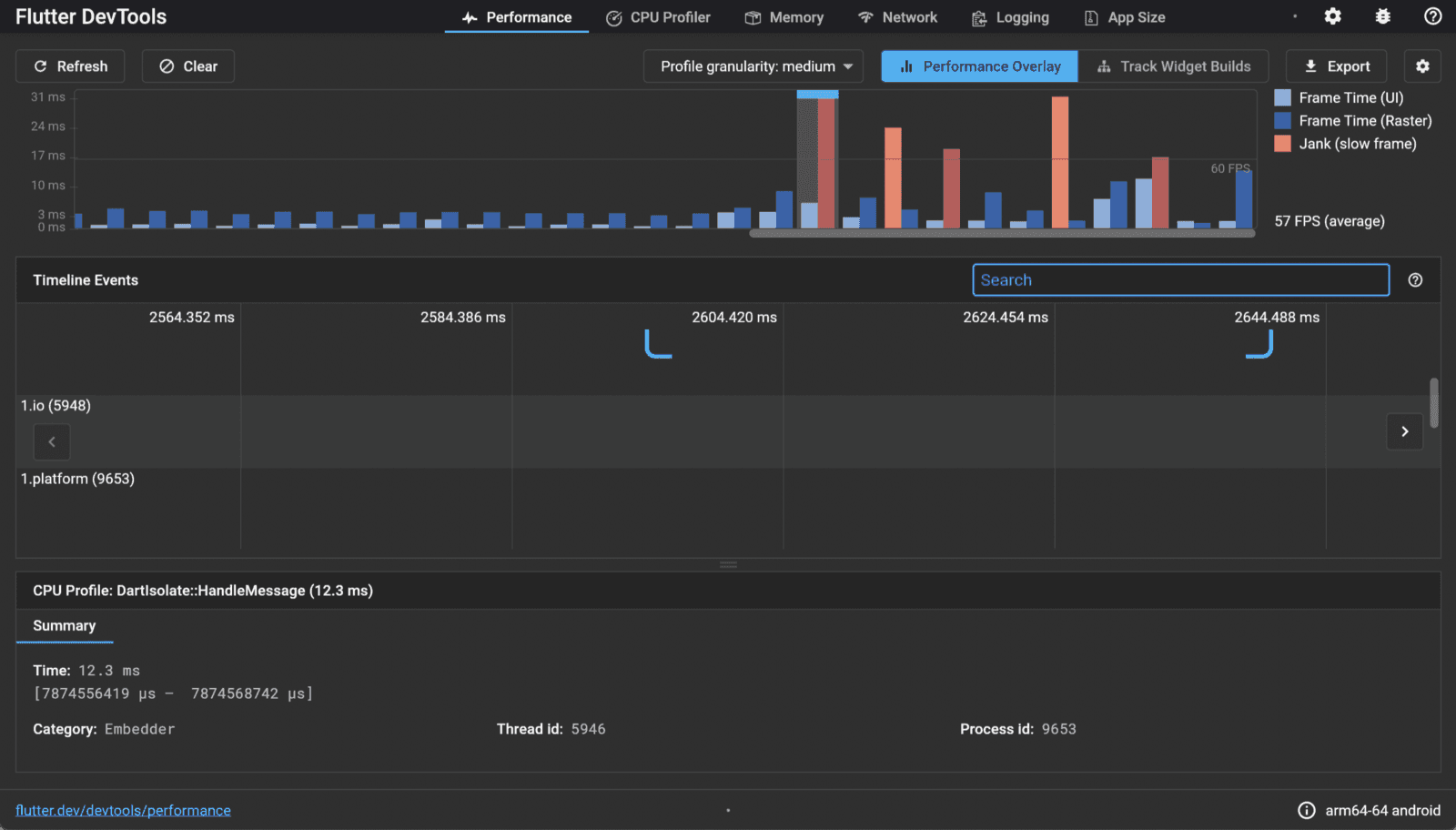Open DevTools settings gear
The height and width of the screenshot is (830, 1456).
1332,16
